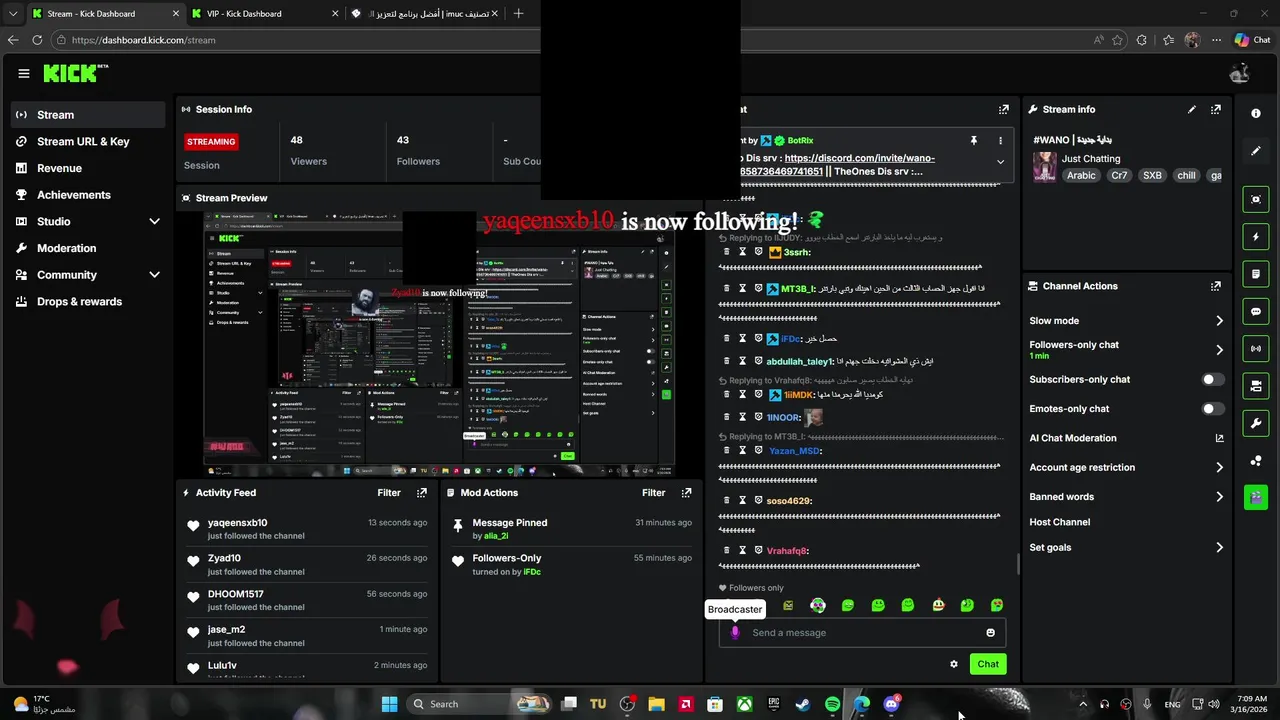Pop out the Stream info panel
1280x720 pixels.
click(1216, 109)
